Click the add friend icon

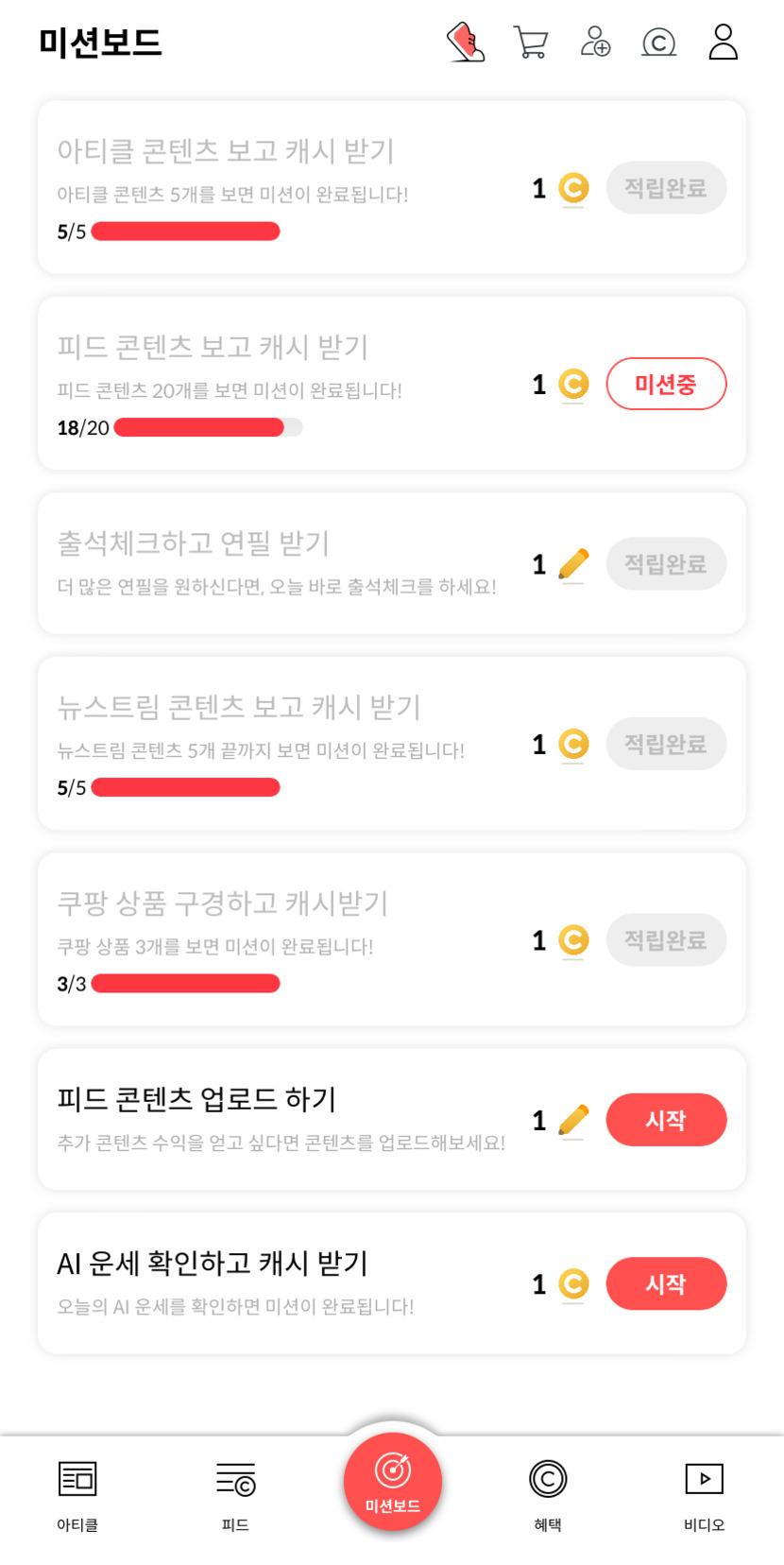(595, 43)
